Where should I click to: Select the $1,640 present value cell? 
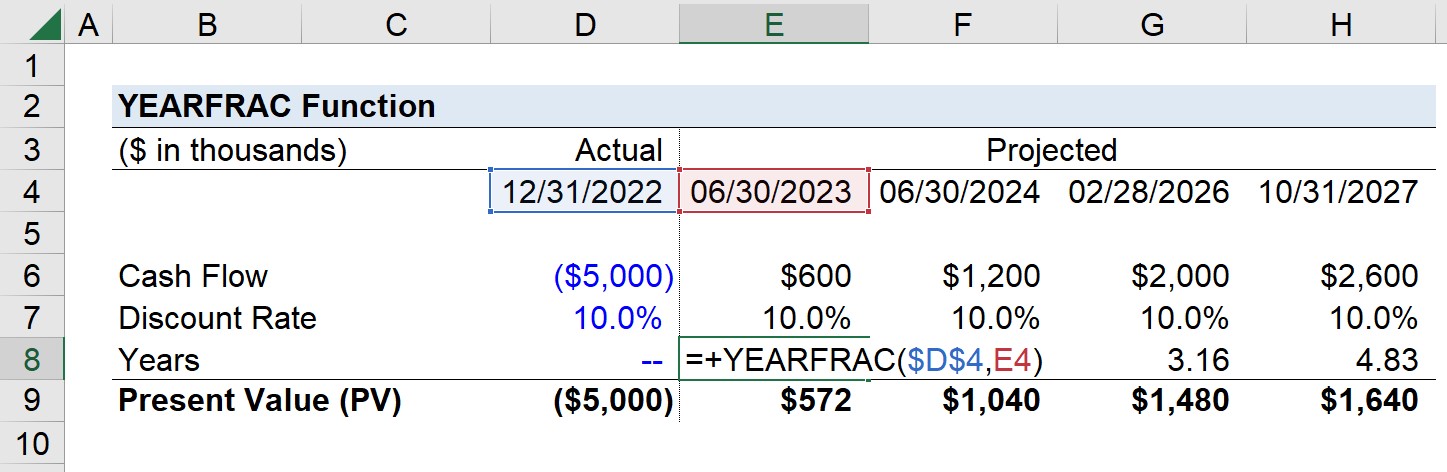click(1339, 401)
